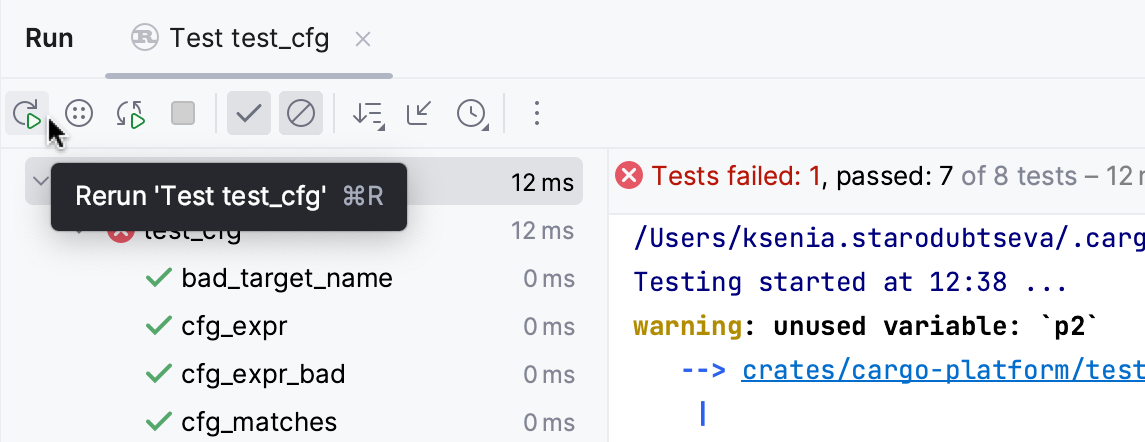Viewport: 1145px width, 442px height.
Task: Toggle auto-test rerun icon
Action: (131, 114)
